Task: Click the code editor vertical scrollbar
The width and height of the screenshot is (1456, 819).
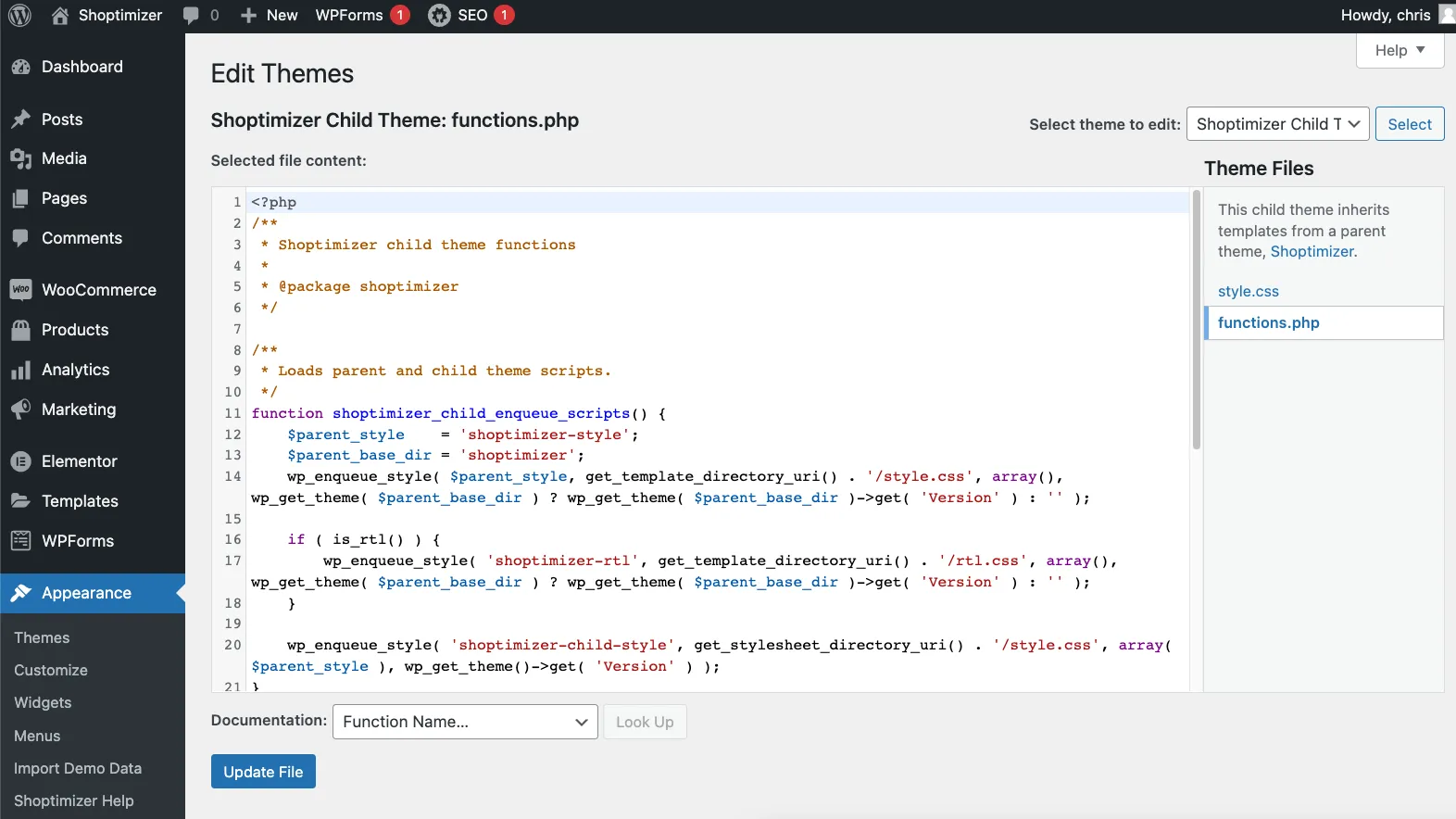Action: click(x=1196, y=321)
